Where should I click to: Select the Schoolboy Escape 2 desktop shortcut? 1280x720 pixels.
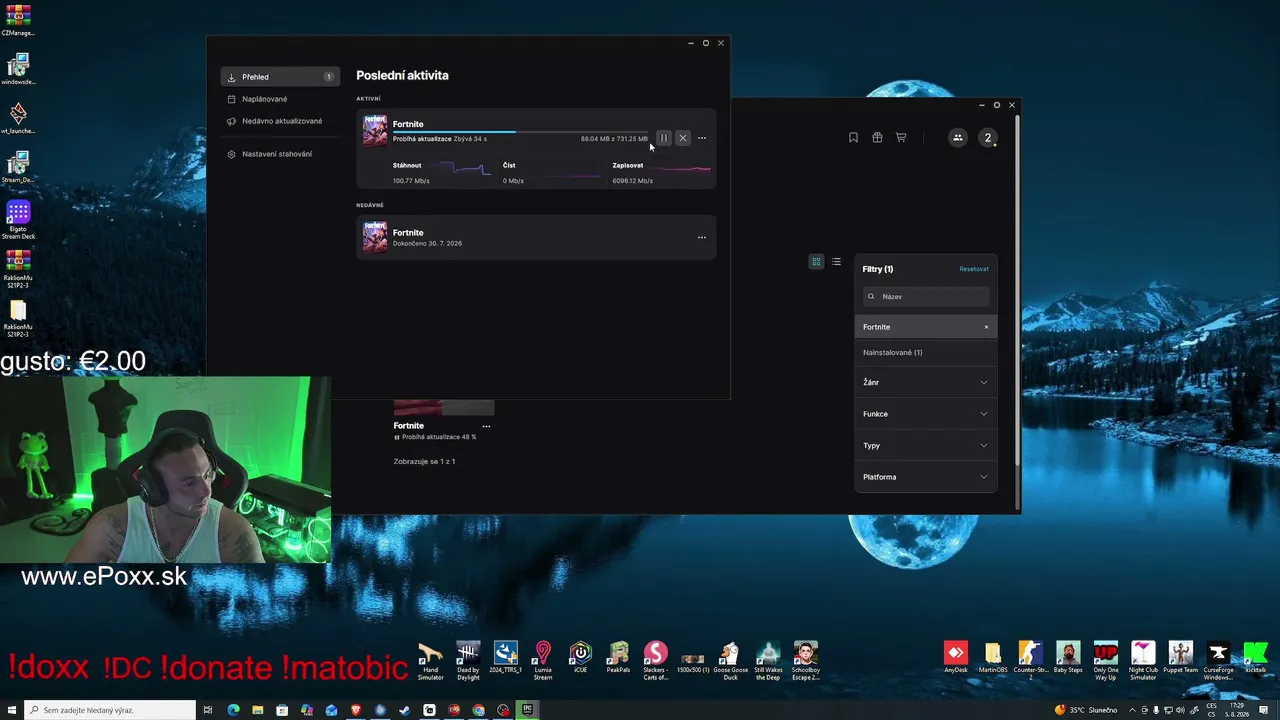click(x=806, y=661)
